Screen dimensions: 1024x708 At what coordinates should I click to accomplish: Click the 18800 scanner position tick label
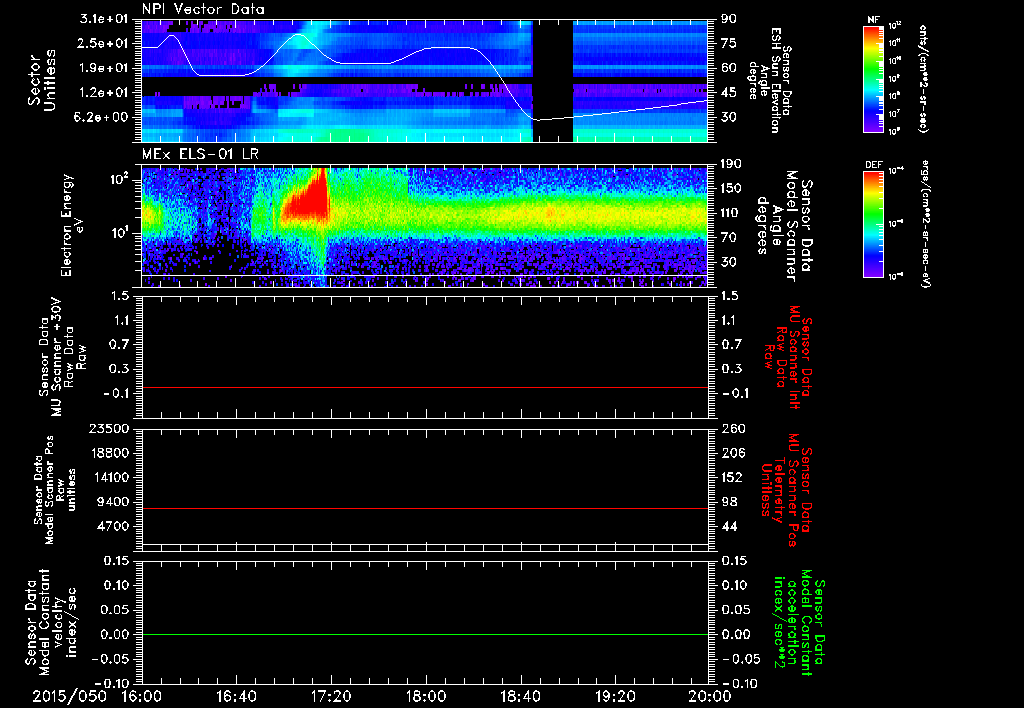[109, 453]
